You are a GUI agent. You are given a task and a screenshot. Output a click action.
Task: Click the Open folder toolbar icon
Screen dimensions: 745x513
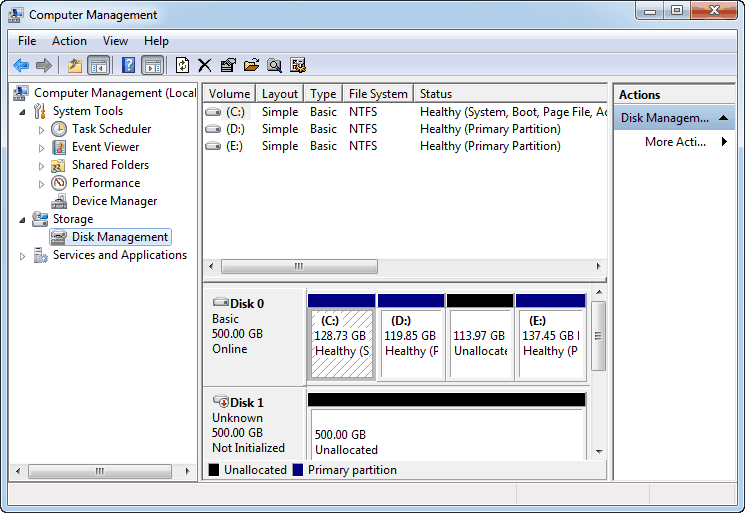coord(251,65)
